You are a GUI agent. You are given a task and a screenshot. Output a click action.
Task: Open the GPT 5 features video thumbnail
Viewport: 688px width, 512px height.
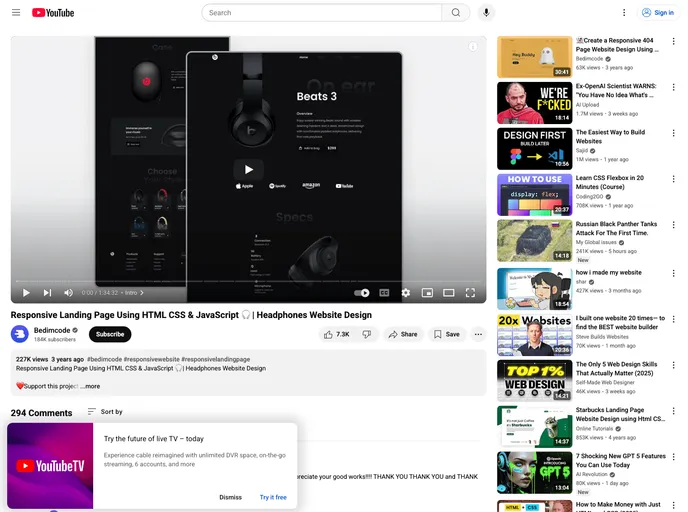(x=534, y=473)
